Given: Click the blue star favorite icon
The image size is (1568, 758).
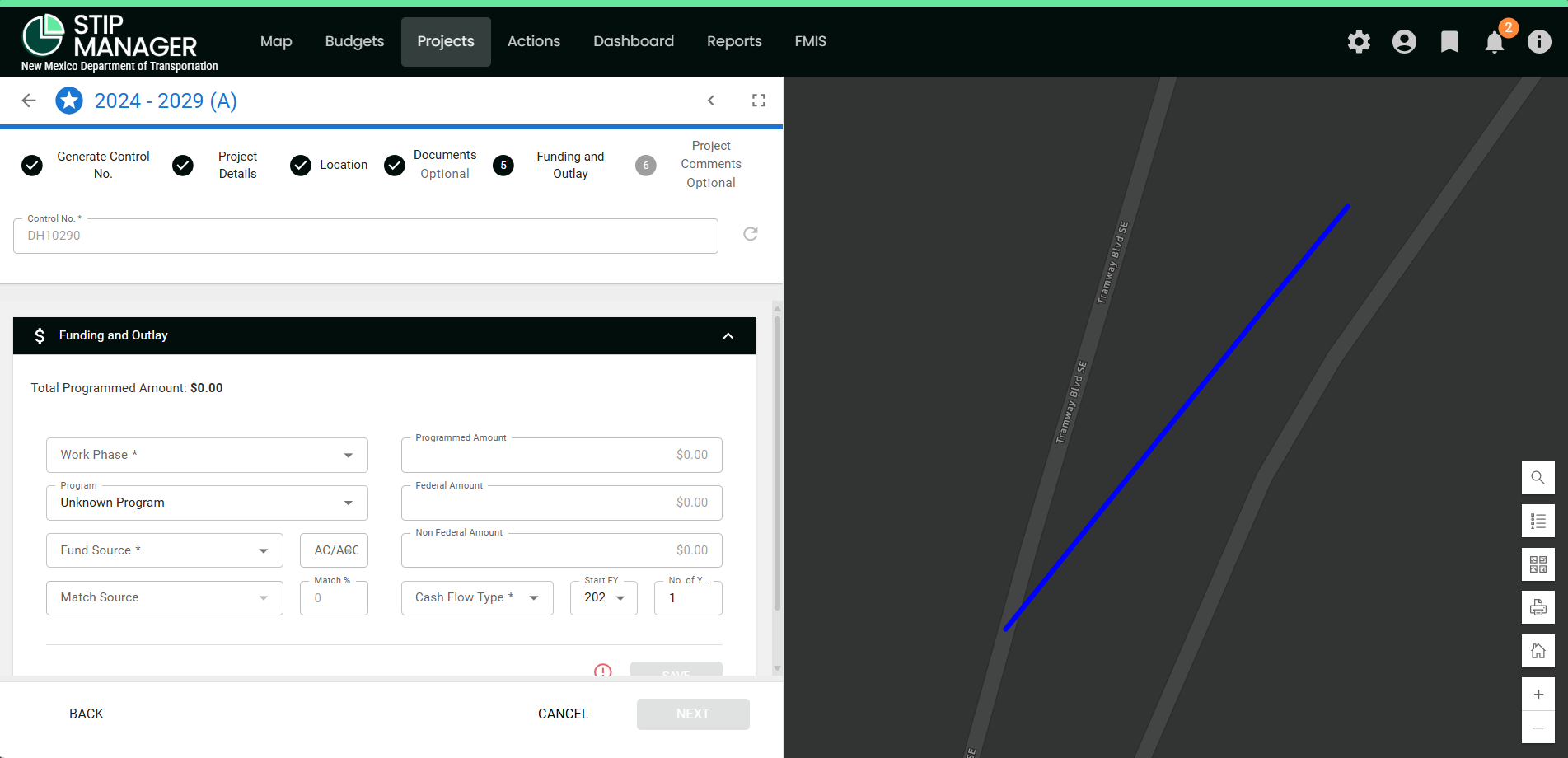Looking at the screenshot, I should click(69, 101).
